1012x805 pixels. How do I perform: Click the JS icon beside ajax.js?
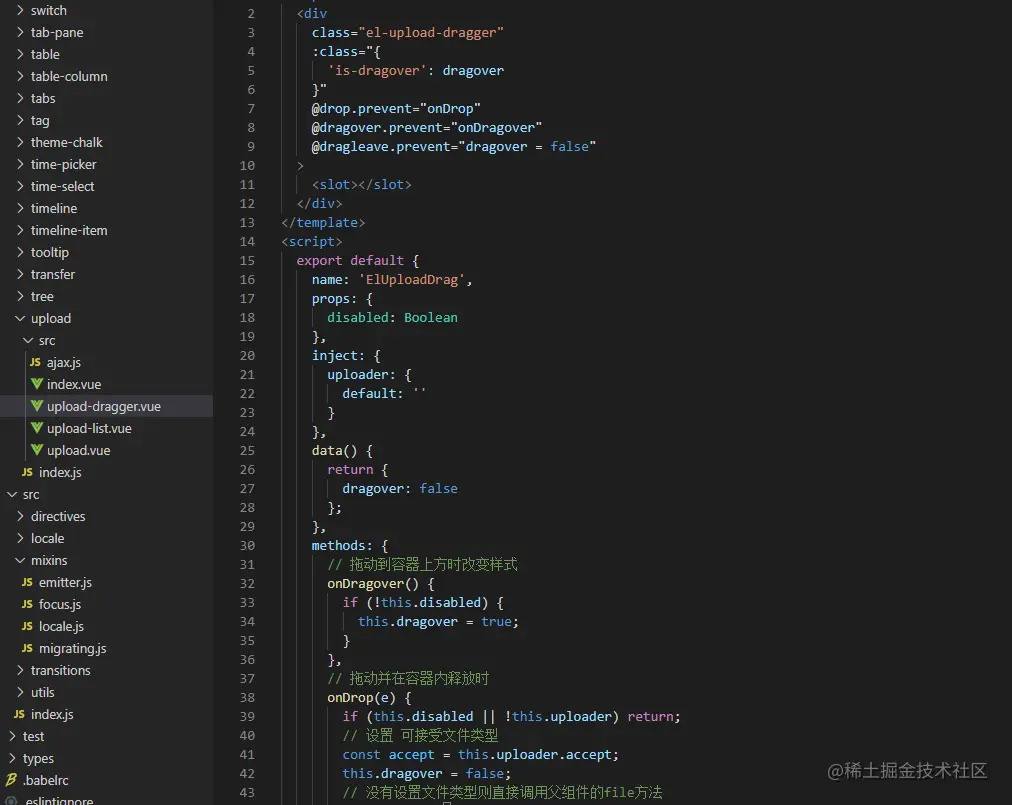tap(35, 362)
